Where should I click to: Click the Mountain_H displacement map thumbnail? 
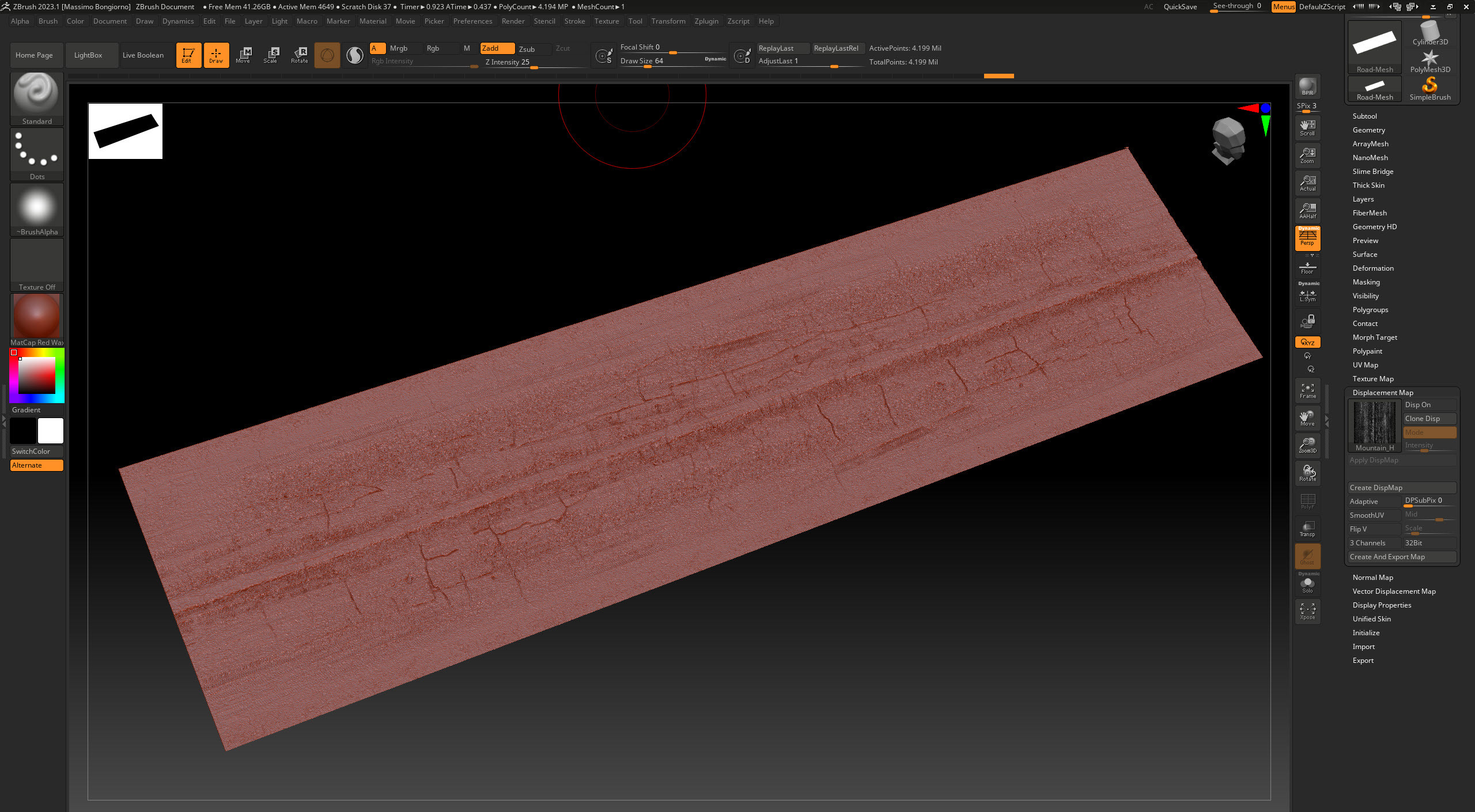point(1374,426)
